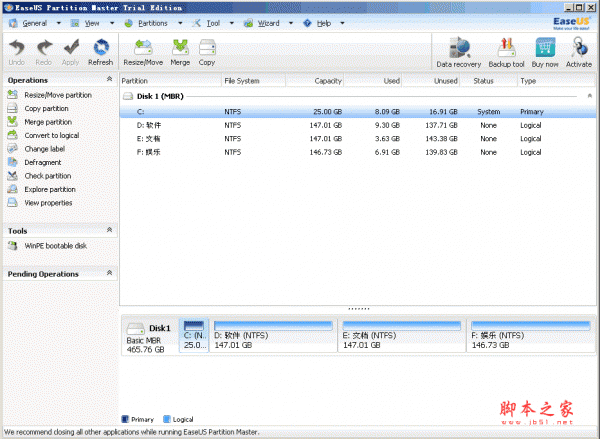
Task: Select E: 147.01 GB block in disk map
Action: (x=402, y=335)
